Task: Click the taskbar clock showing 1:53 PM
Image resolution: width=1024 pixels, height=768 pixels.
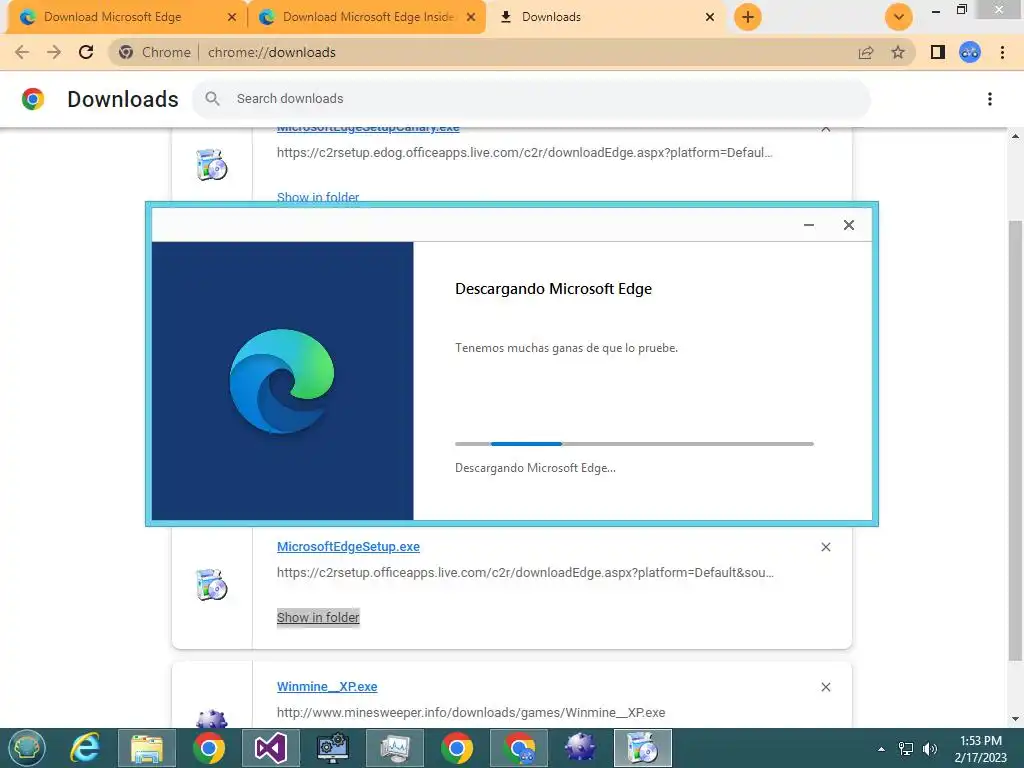Action: (980, 749)
